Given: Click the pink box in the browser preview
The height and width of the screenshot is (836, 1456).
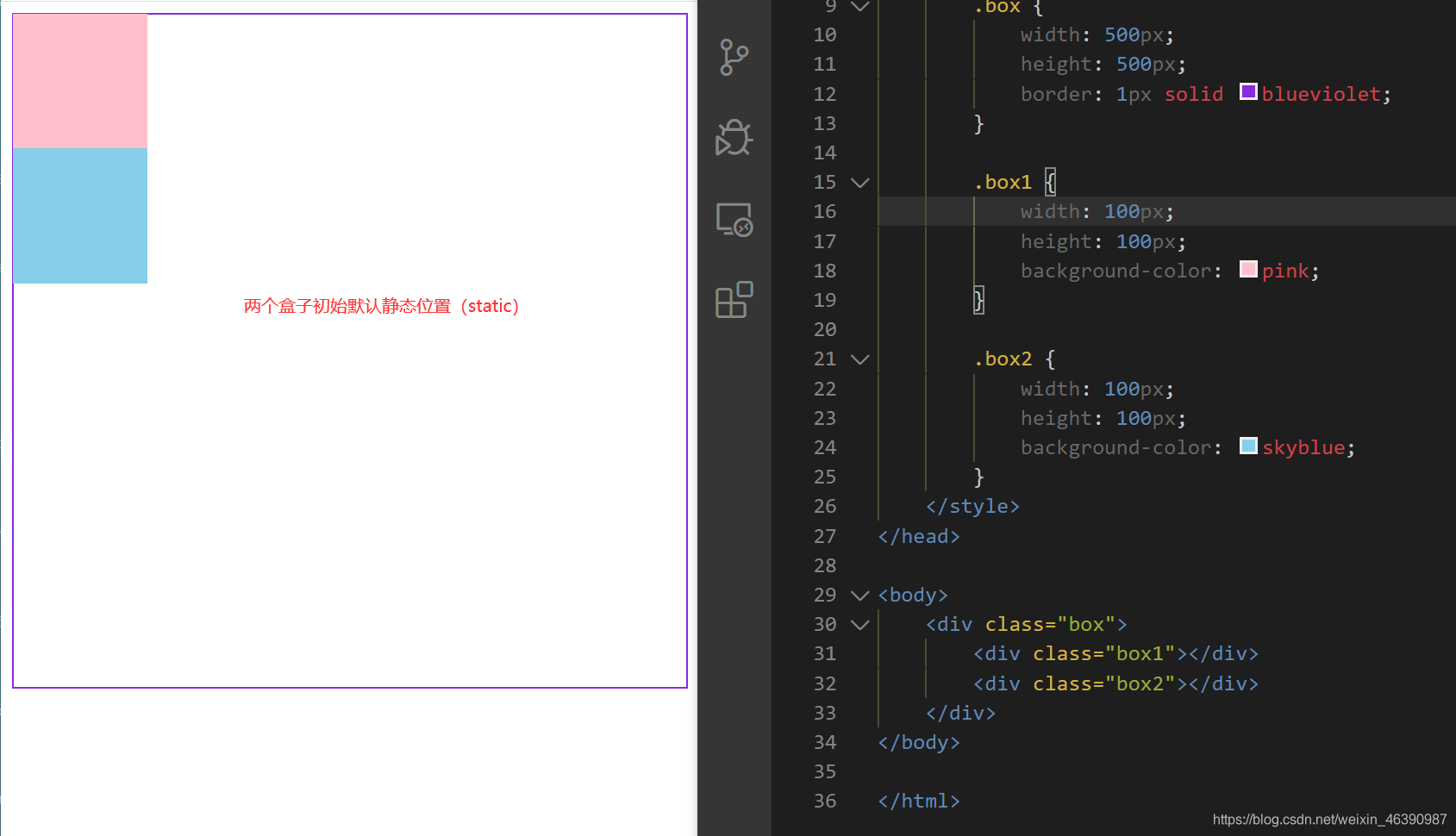Looking at the screenshot, I should tap(80, 81).
